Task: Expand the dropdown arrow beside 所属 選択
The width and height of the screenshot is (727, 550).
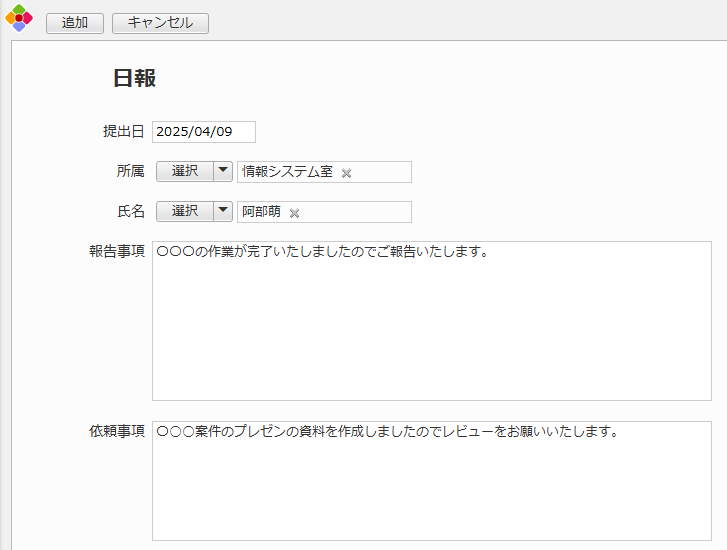Action: coord(223,171)
